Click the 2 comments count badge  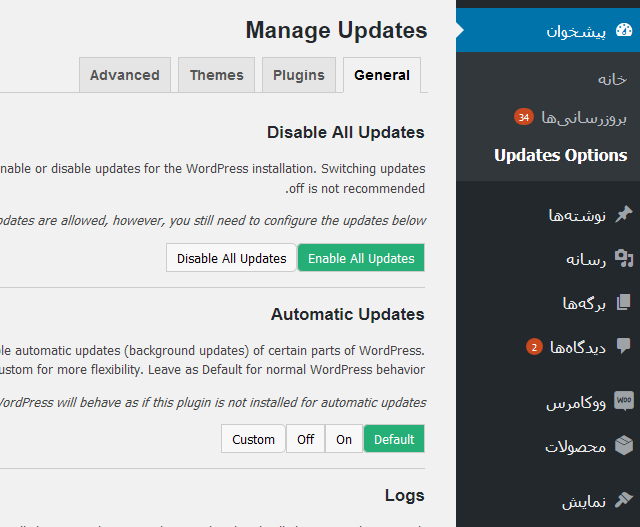[534, 347]
